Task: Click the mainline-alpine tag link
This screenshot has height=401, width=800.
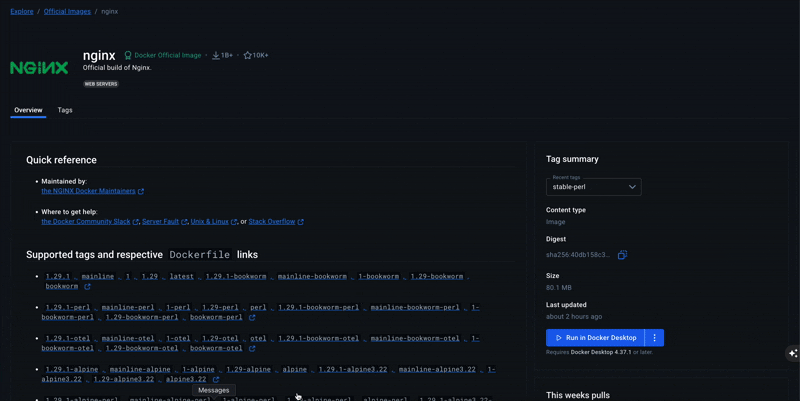Action: (140, 369)
